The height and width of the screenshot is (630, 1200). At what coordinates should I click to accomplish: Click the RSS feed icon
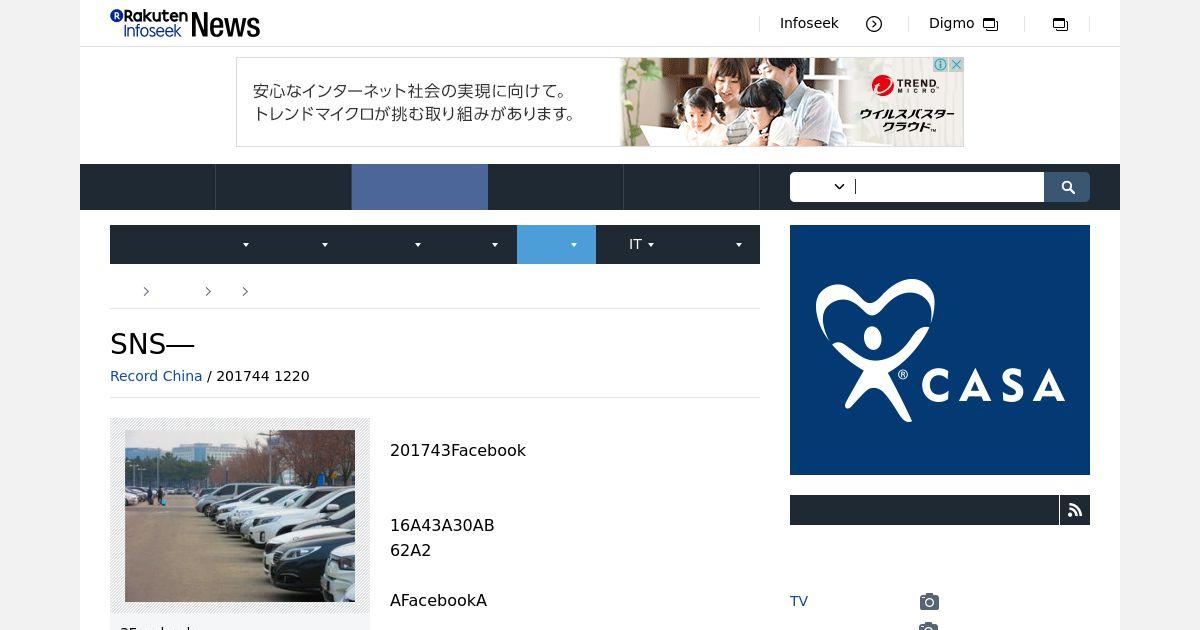1075,510
